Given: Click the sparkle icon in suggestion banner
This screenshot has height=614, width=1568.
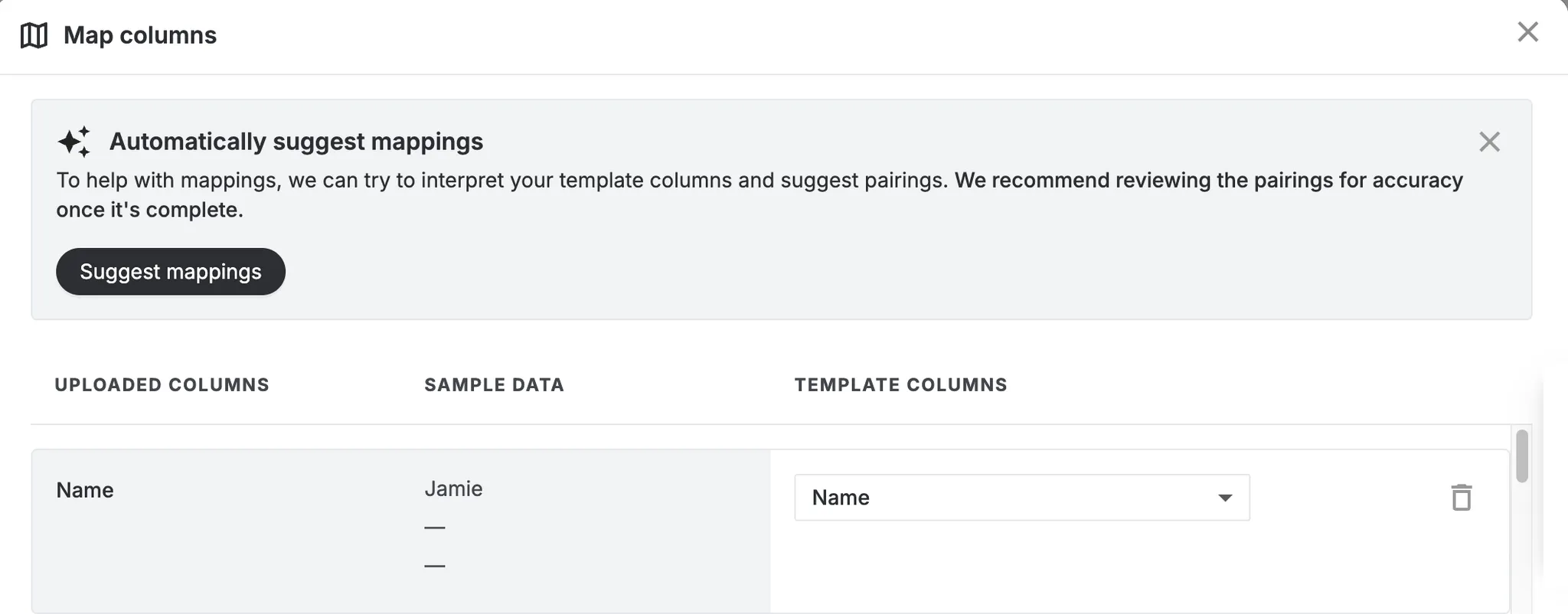Looking at the screenshot, I should pyautogui.click(x=74, y=142).
